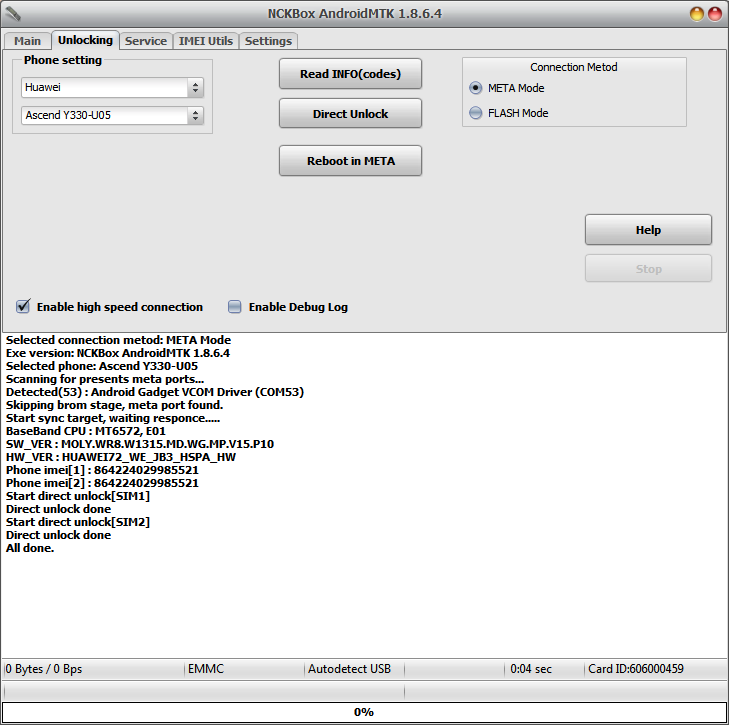
Task: Enable high speed connection checkbox
Action: (x=24, y=307)
